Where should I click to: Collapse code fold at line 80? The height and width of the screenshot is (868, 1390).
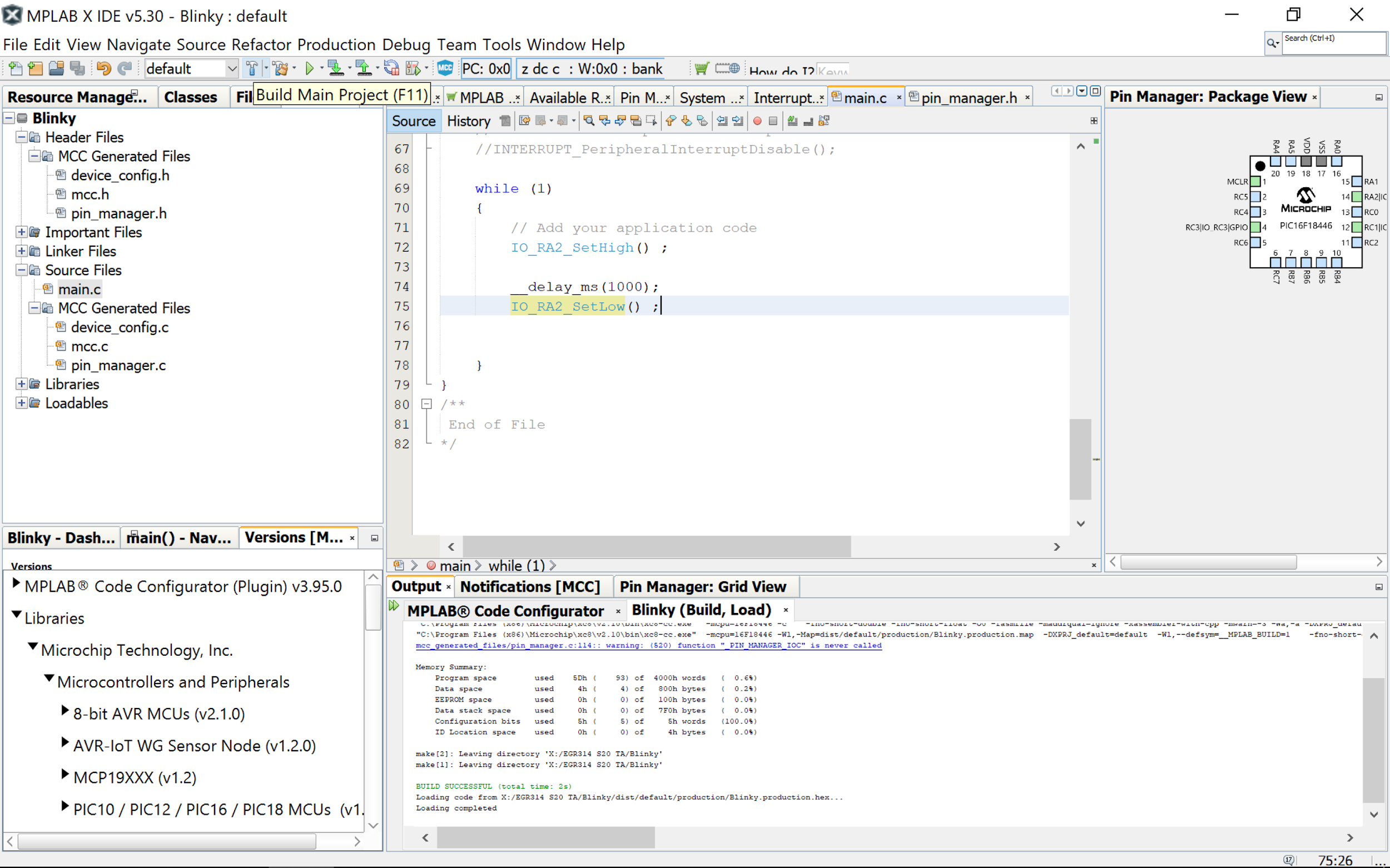[x=426, y=404]
